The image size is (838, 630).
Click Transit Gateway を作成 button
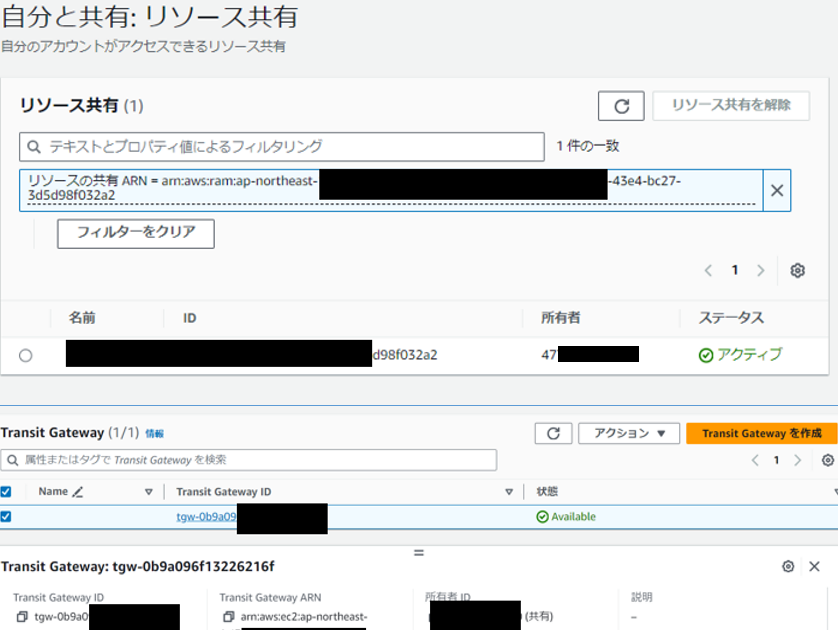761,433
